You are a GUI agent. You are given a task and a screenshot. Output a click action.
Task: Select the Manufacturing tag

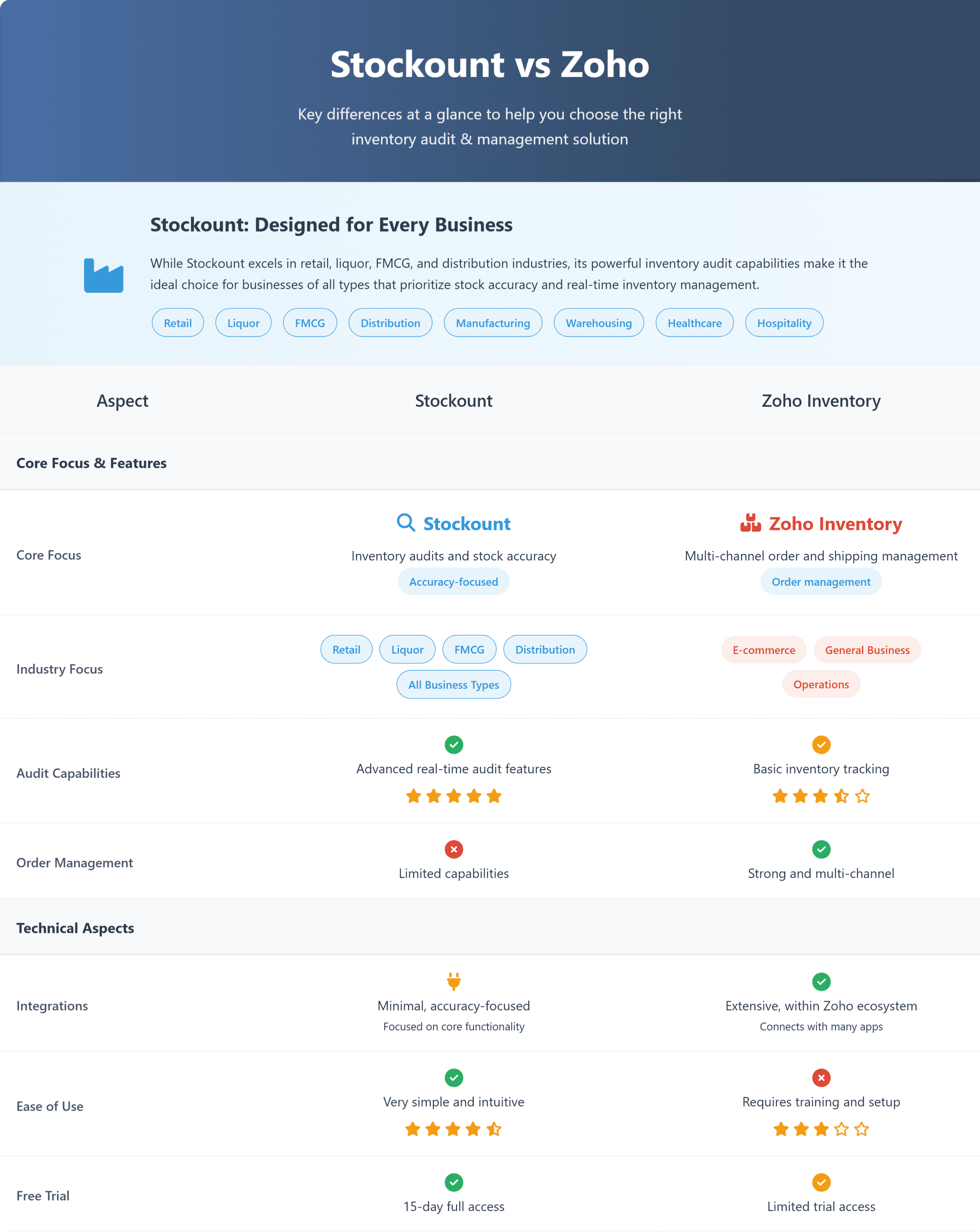(493, 323)
